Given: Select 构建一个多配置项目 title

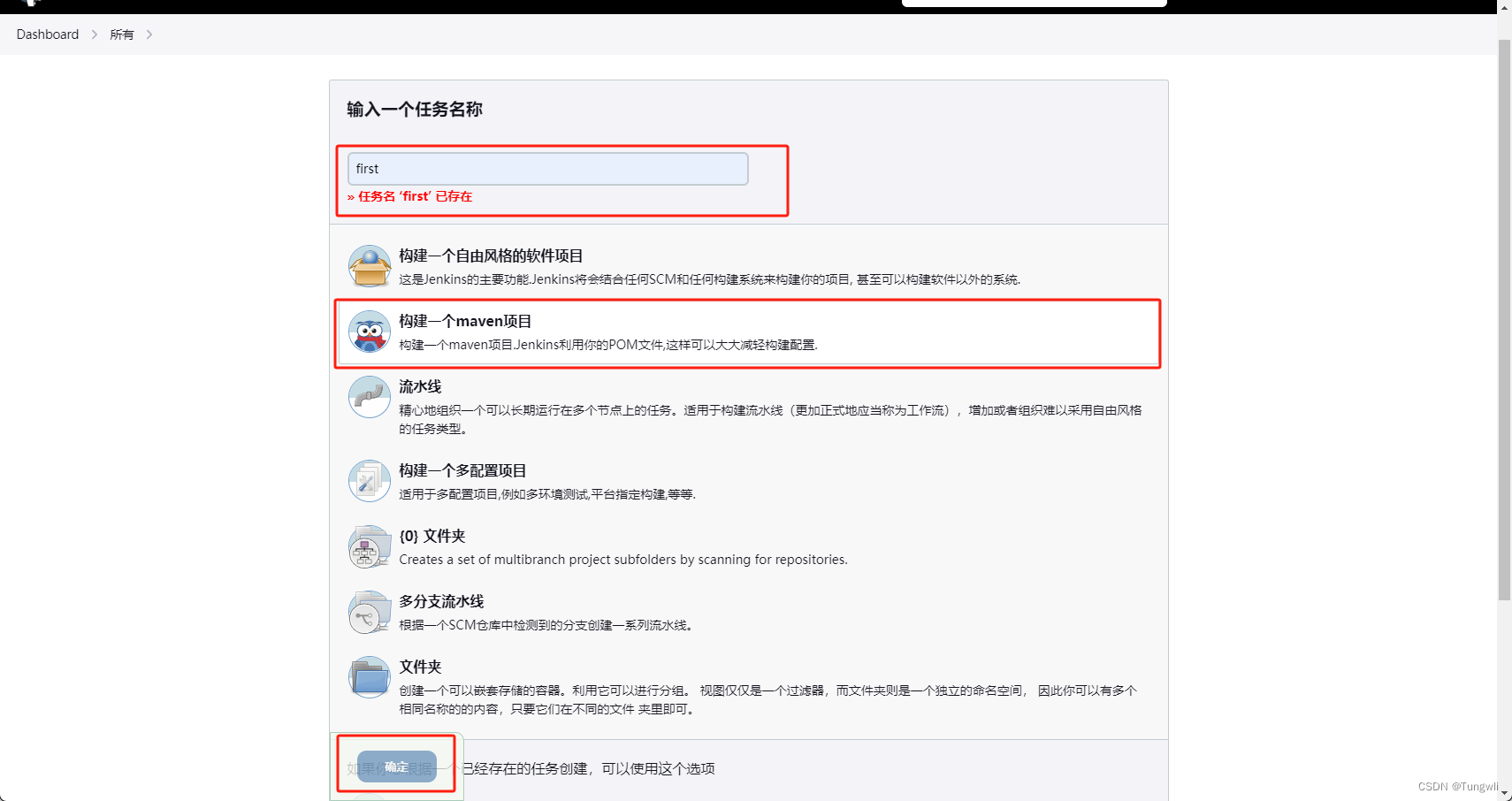Looking at the screenshot, I should pos(462,470).
